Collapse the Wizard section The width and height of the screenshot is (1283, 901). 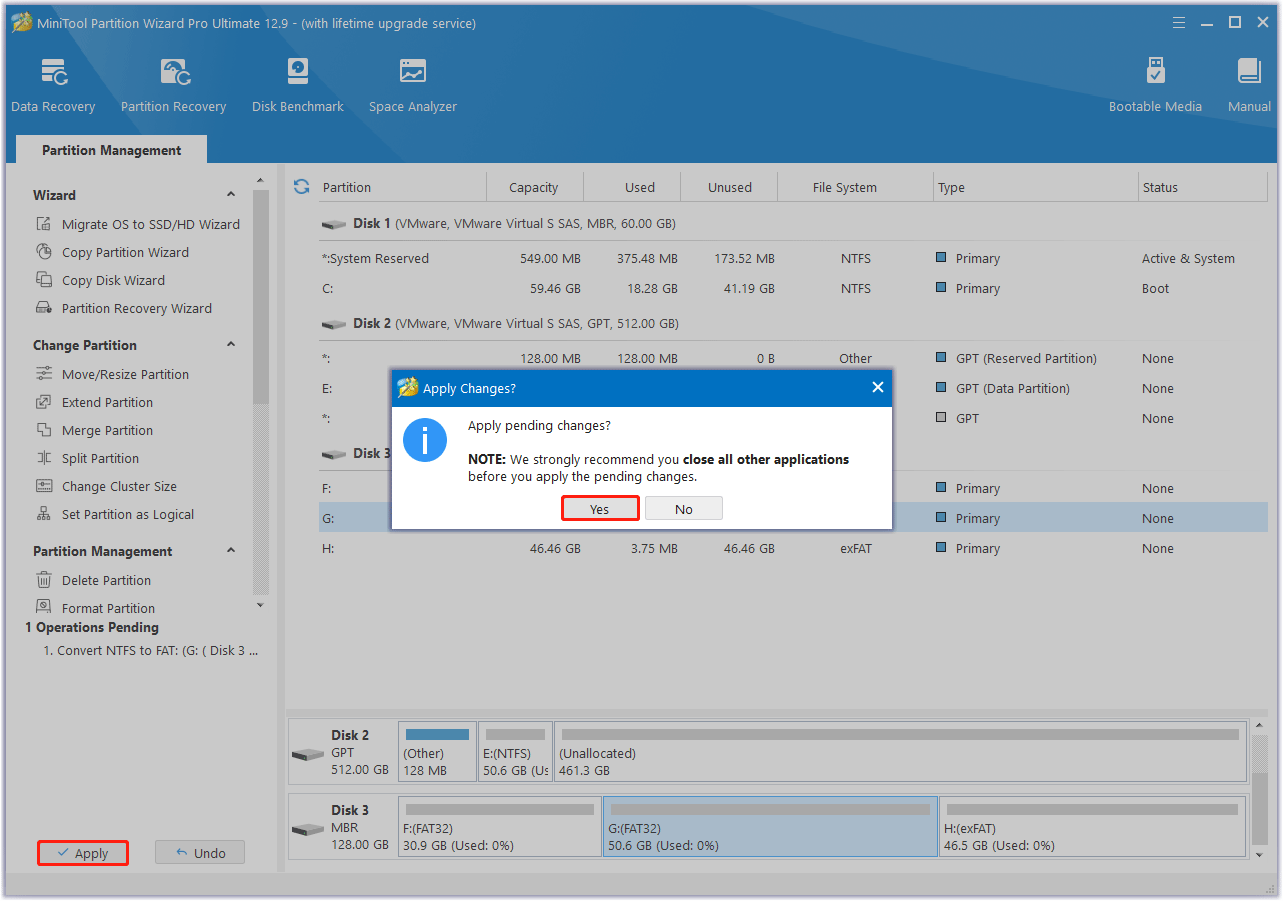(231, 195)
